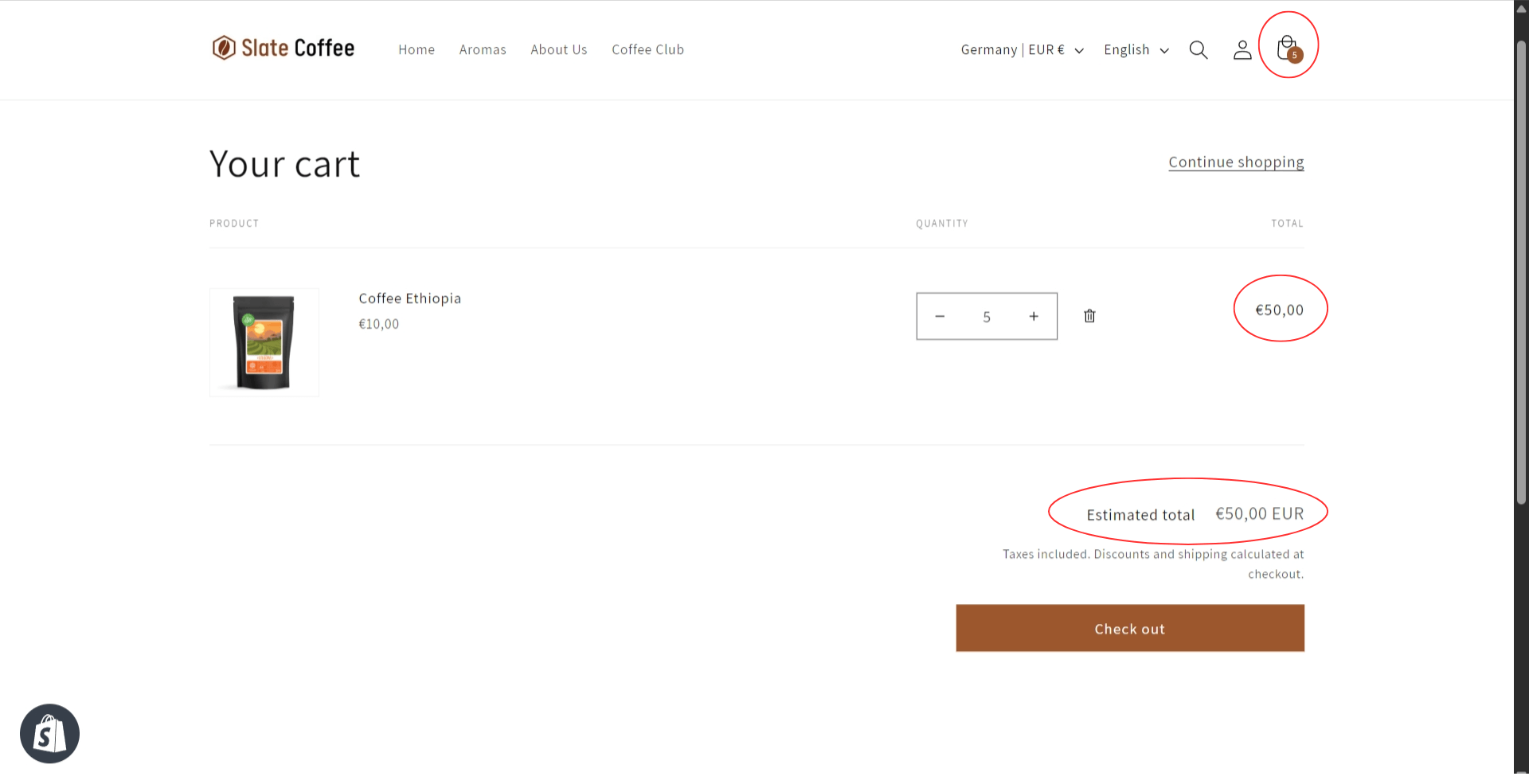Viewport: 1529px width, 784px height.
Task: Click the Check out button
Action: pos(1129,628)
